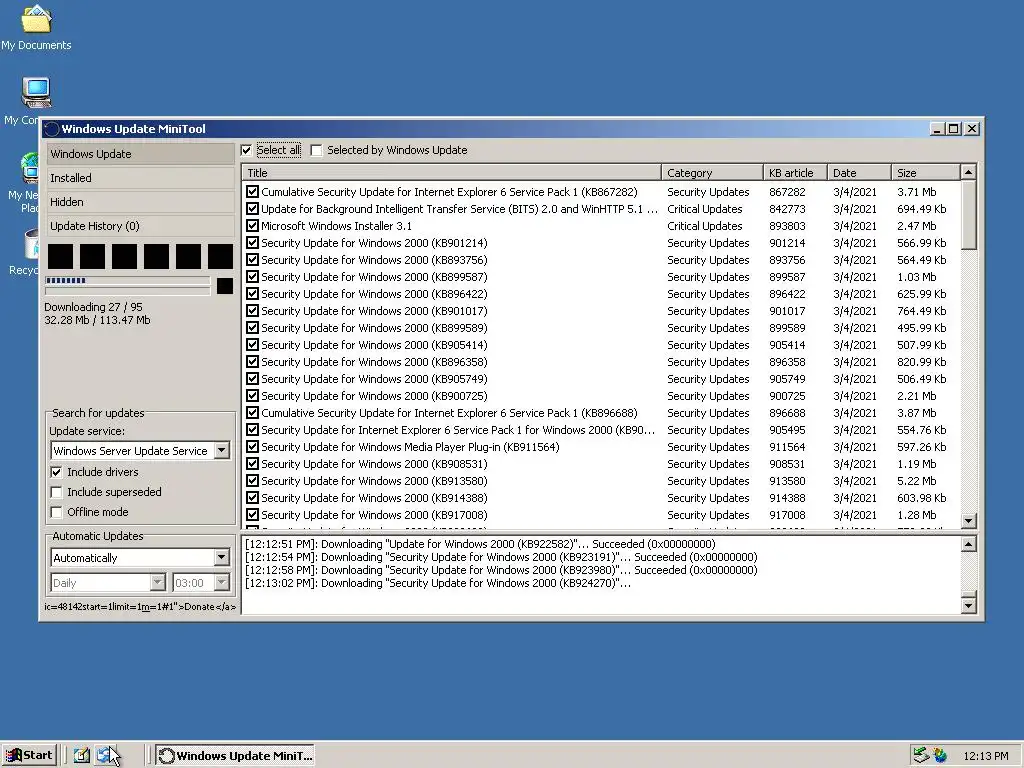Viewport: 1024px width, 768px height.
Task: Uncheck the Microsoft Windows Installer 3.1 update
Action: tap(252, 226)
